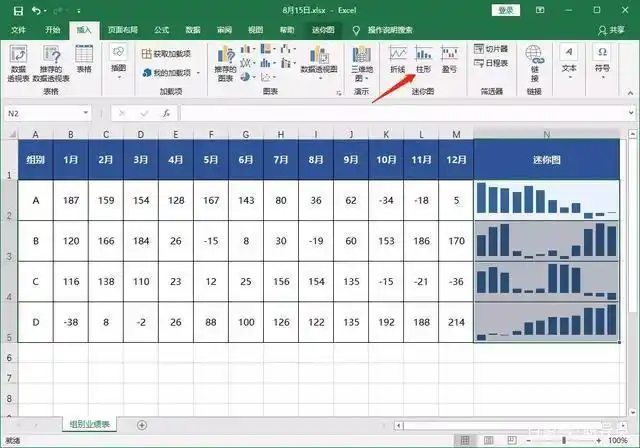Click the 100% zoom level
This screenshot has height=448, width=640.
(618, 441)
